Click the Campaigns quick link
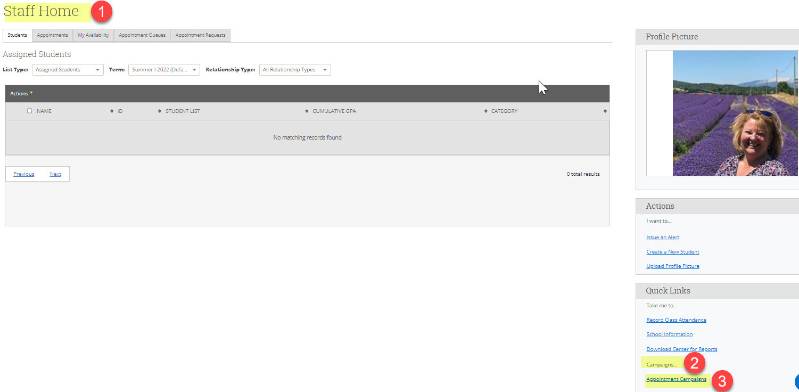The height and width of the screenshot is (392, 799). click(x=661, y=365)
